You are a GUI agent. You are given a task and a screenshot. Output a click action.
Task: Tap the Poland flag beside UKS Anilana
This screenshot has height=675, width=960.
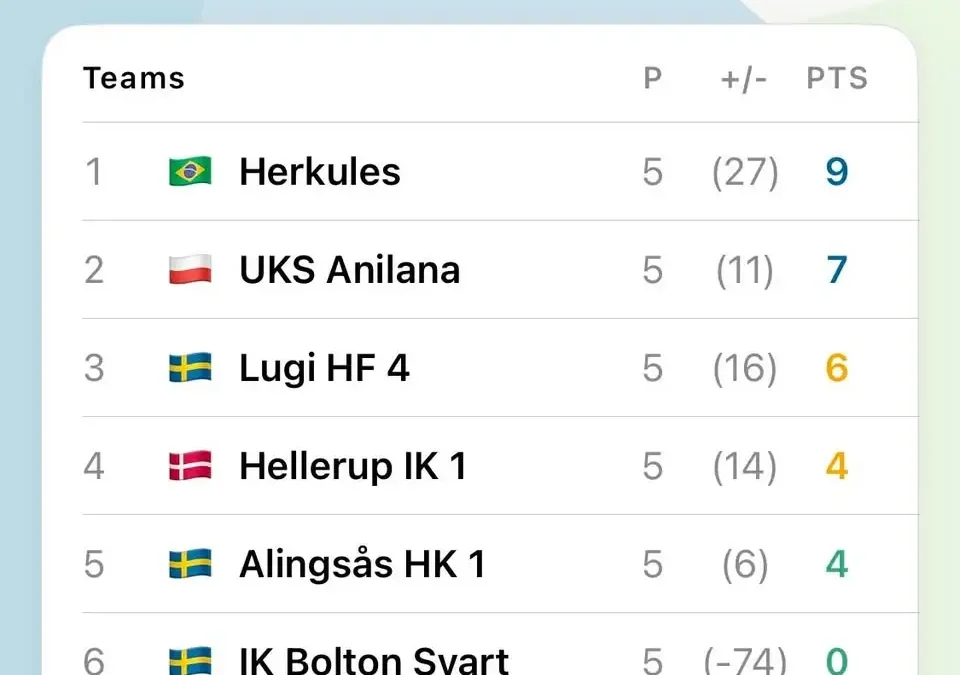[x=190, y=270]
